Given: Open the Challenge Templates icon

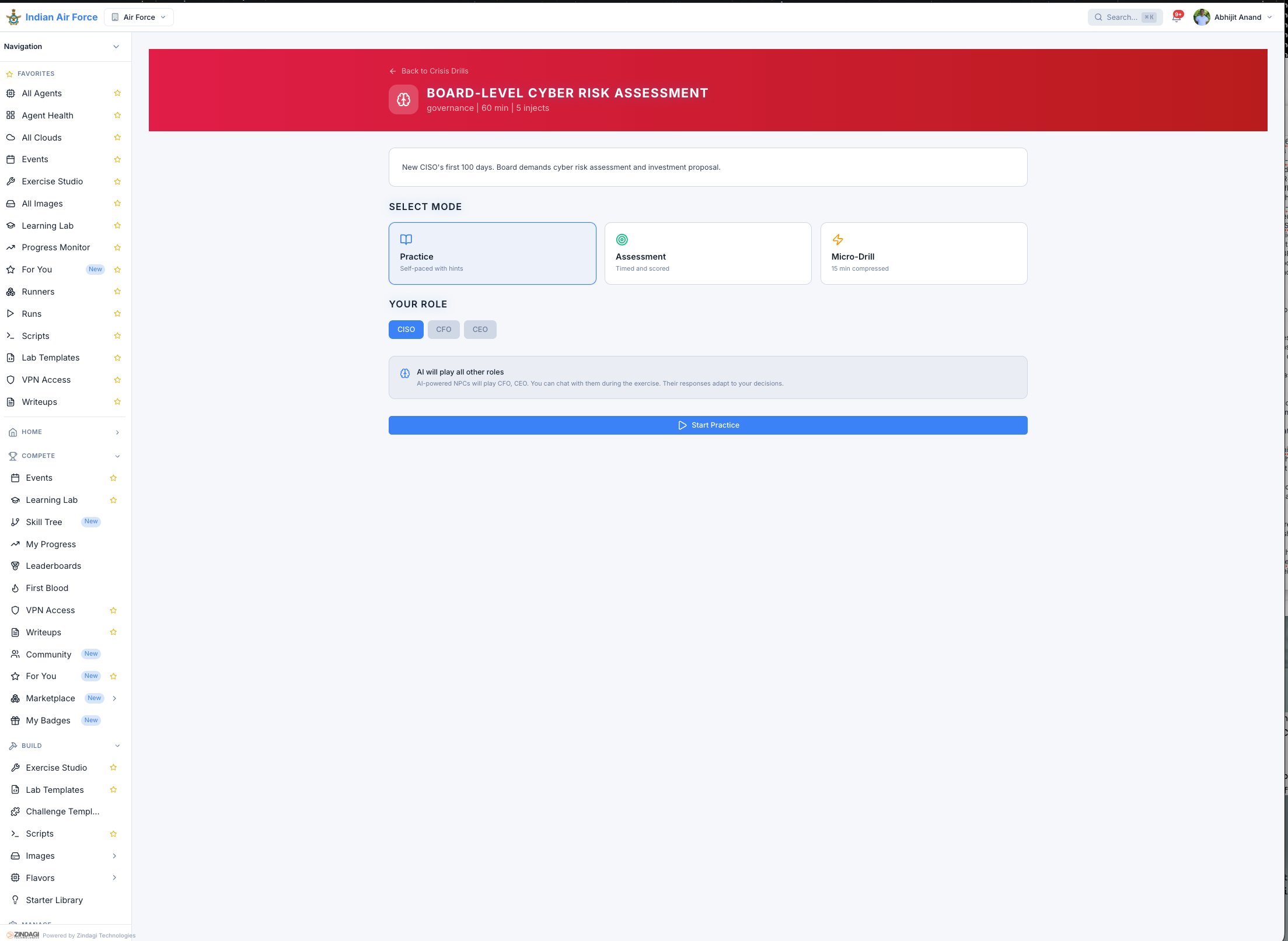Looking at the screenshot, I should click(x=15, y=811).
